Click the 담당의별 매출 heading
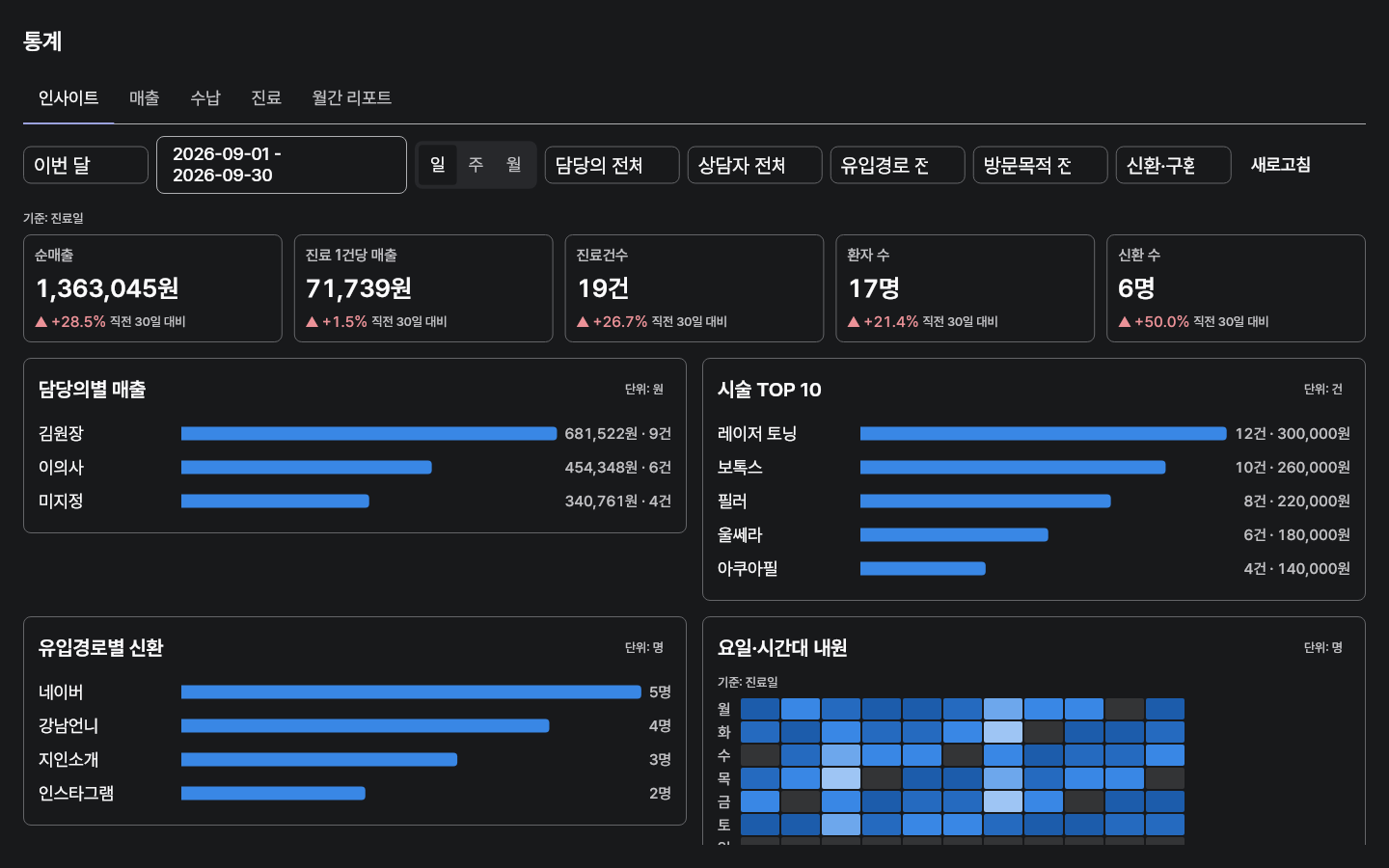The image size is (1389, 868). 93,390
